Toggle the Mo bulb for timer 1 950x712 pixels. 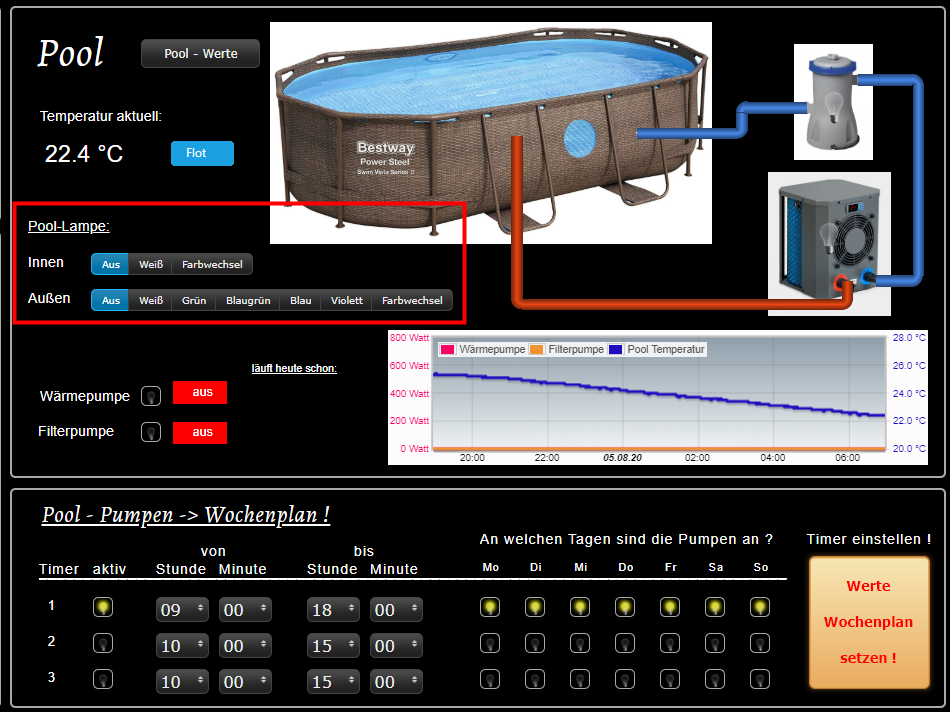(490, 607)
